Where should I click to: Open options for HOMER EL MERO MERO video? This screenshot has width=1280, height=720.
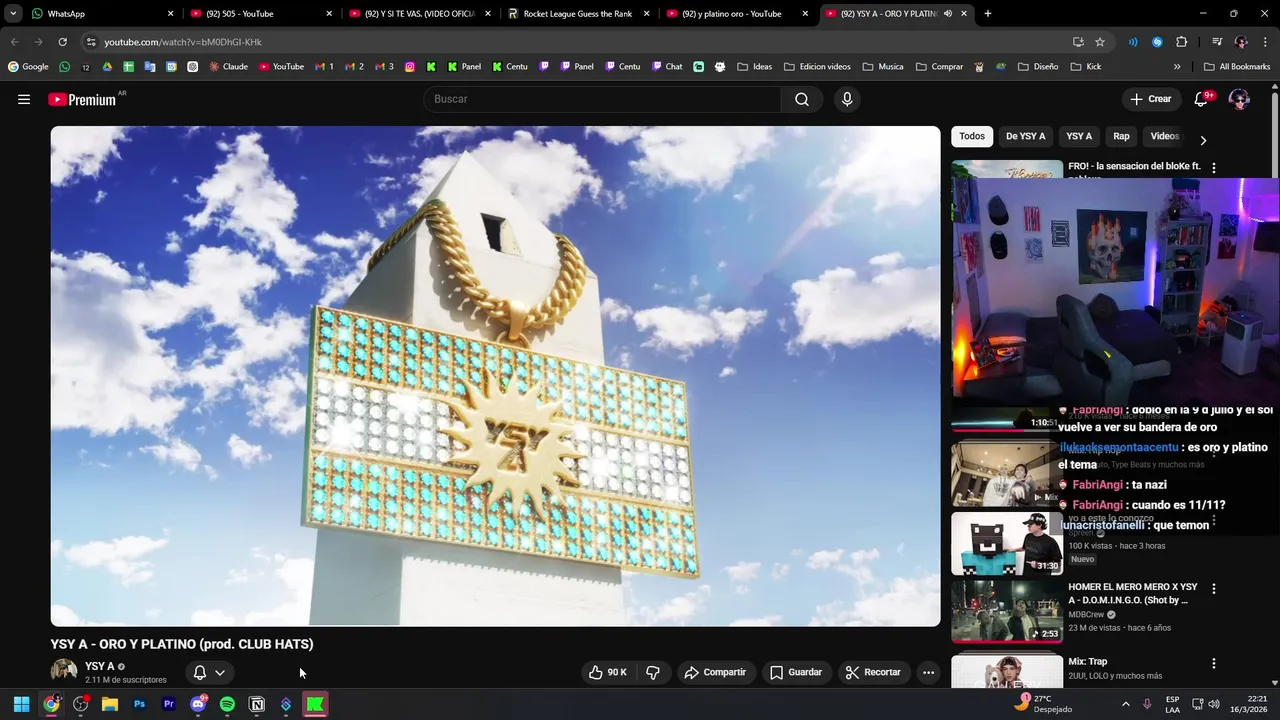(x=1214, y=589)
